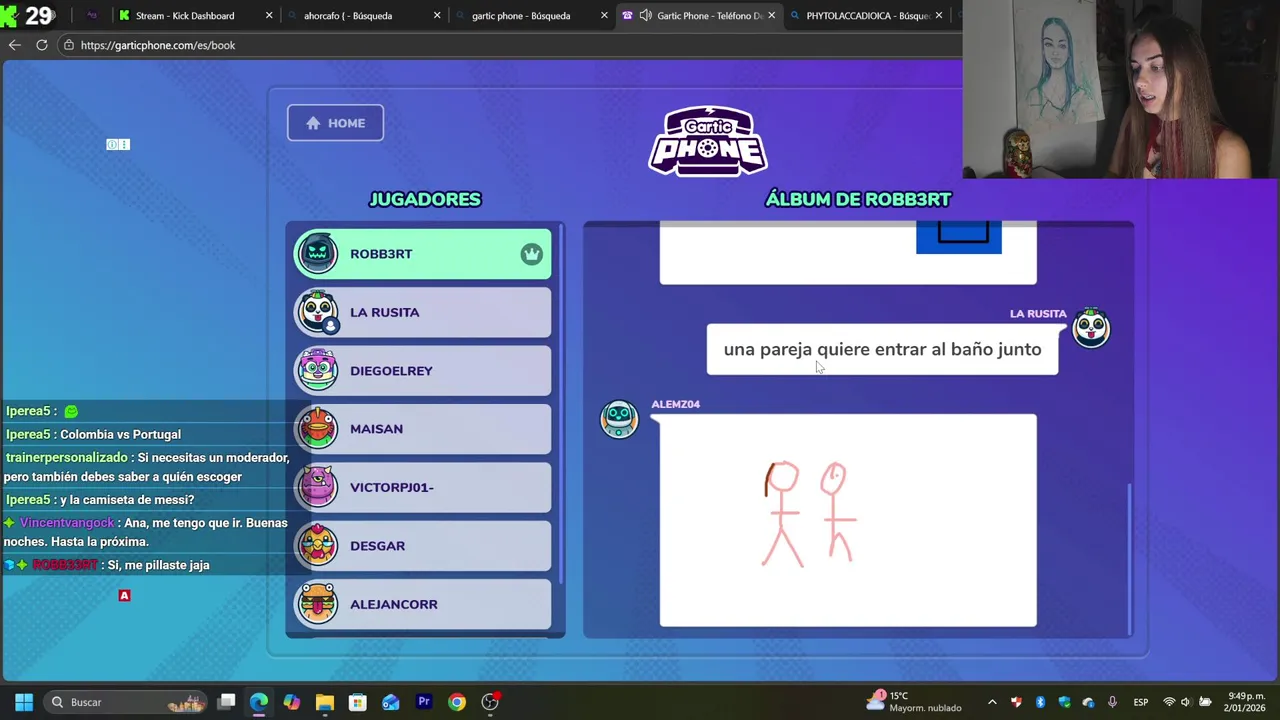Expand the hidden system tray icons chevron
This screenshot has height=720, width=1280.
pos(992,702)
